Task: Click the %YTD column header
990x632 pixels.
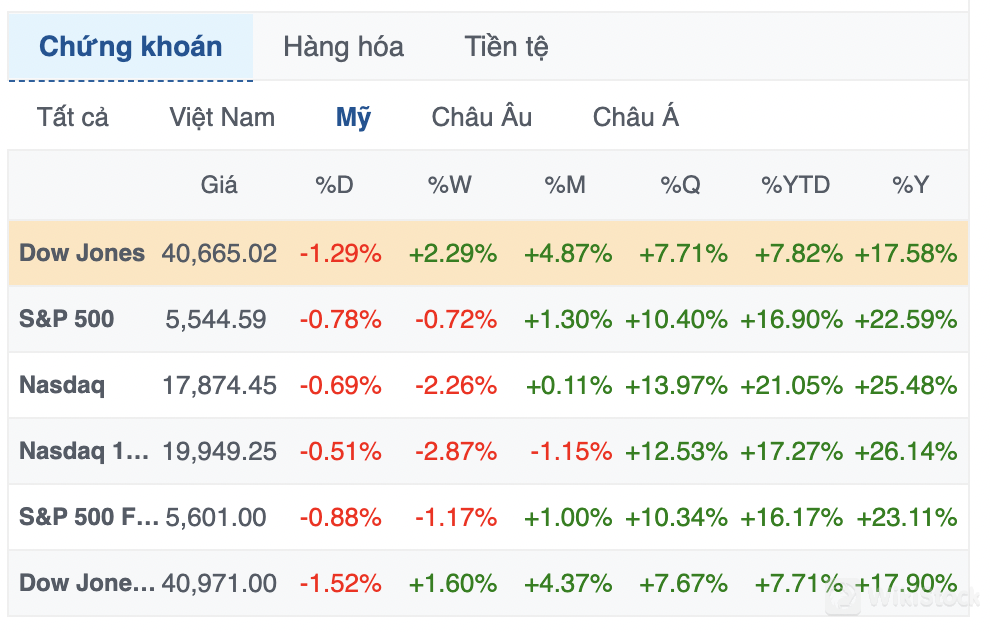Action: [796, 185]
